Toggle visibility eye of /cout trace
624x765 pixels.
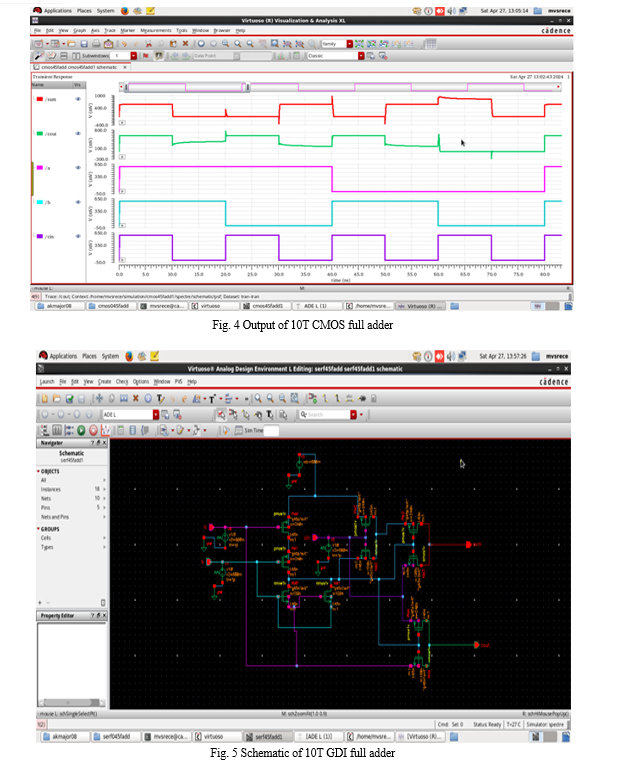click(x=78, y=133)
